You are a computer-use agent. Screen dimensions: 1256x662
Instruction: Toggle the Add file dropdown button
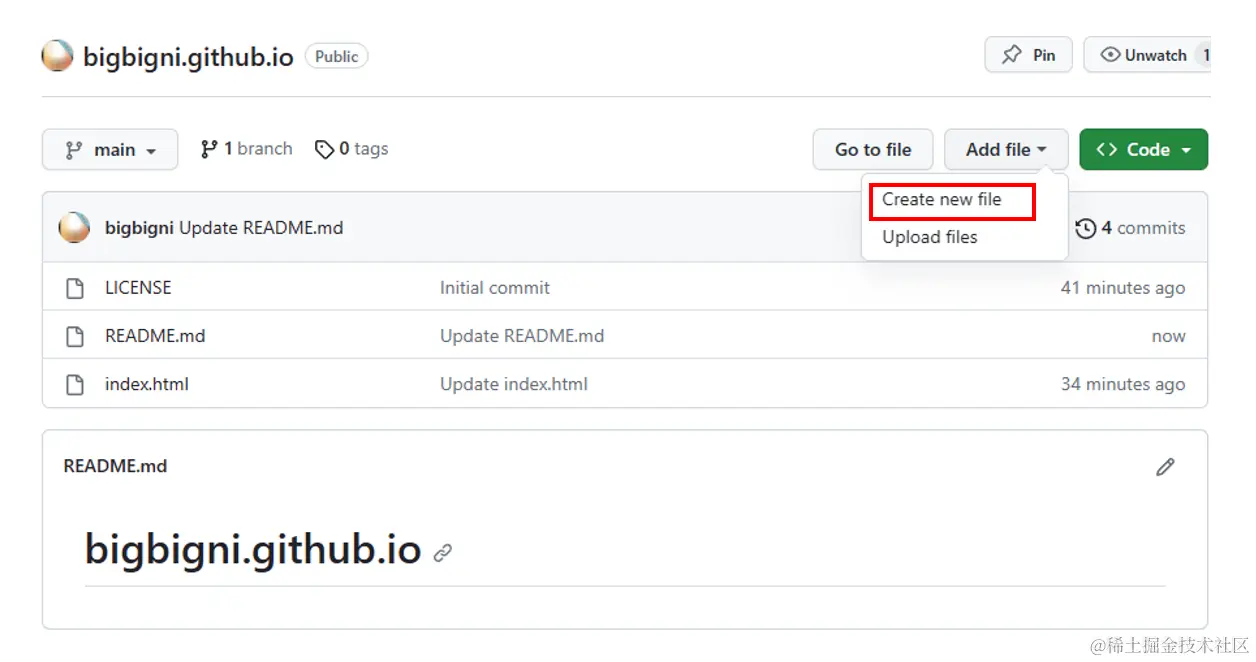pos(1006,150)
